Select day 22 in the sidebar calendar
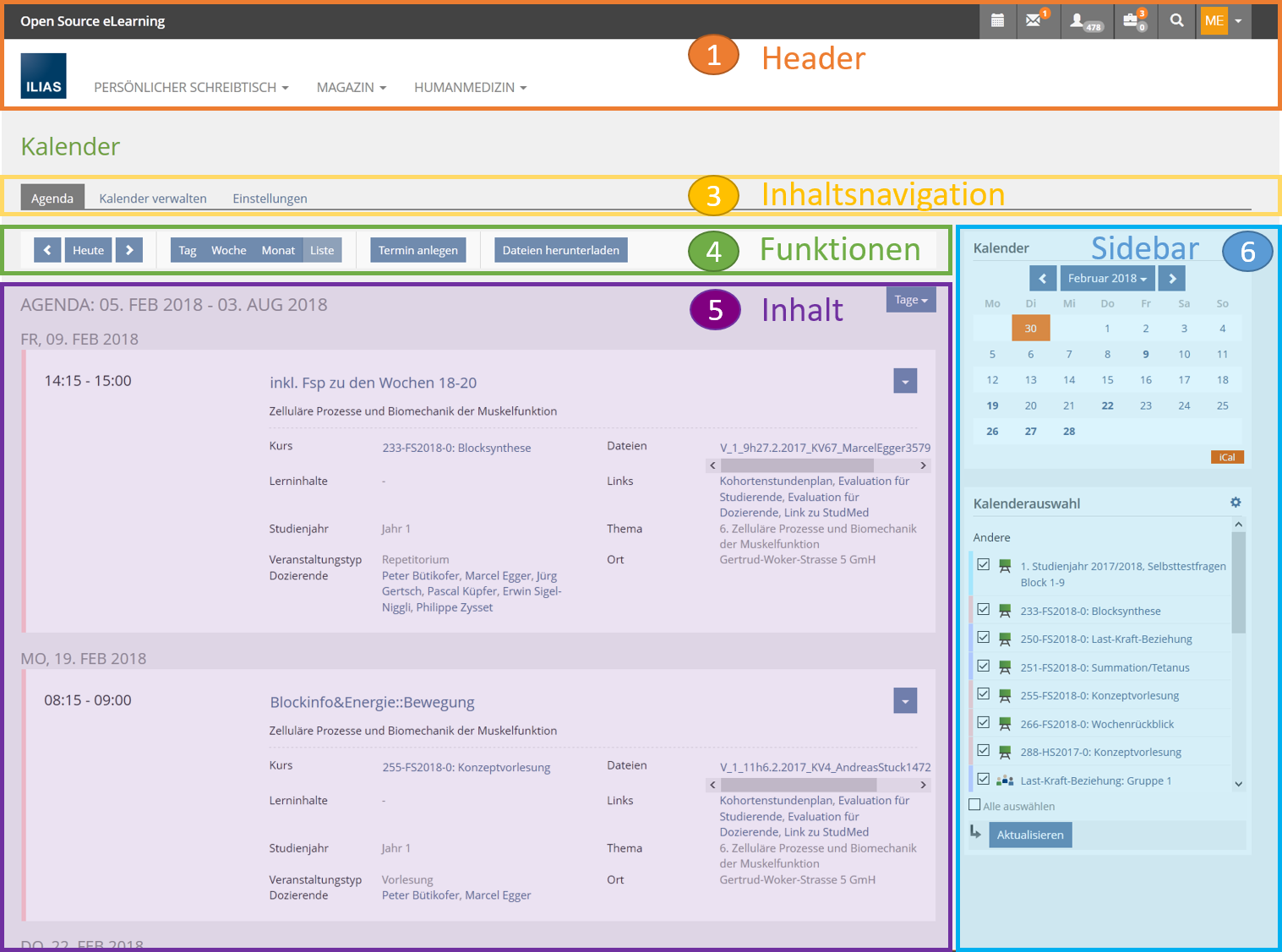 click(x=1107, y=405)
